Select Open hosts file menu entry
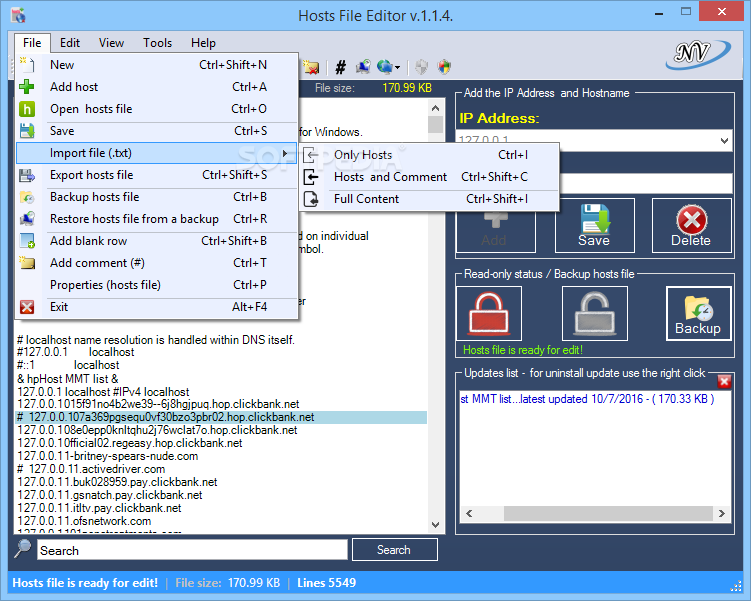Screen dimensions: 751x601 (x=156, y=109)
